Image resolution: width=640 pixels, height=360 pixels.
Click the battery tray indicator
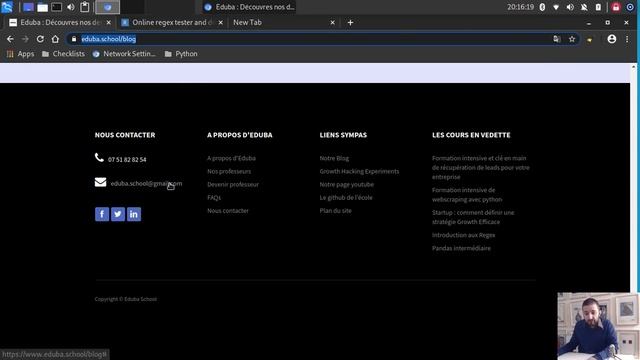(x=598, y=7)
